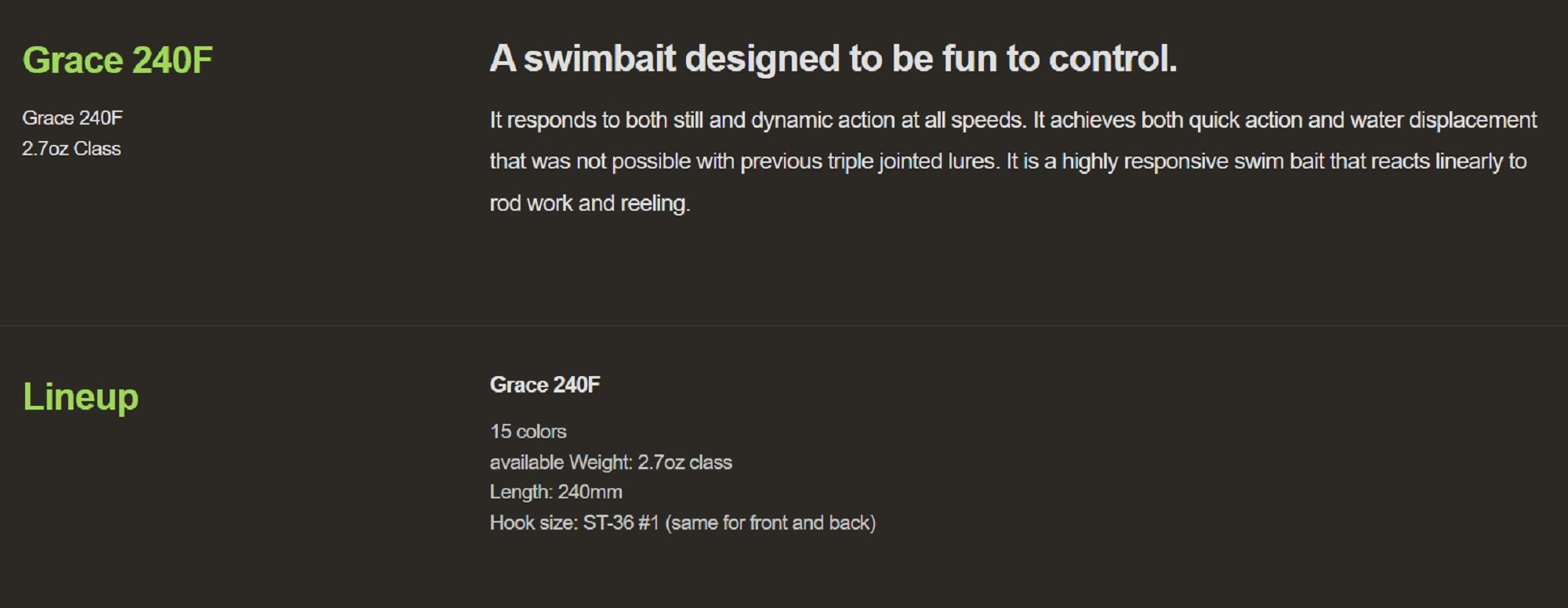Click the word "swimbait" in the headline
The width and height of the screenshot is (1568, 608).
(x=599, y=59)
